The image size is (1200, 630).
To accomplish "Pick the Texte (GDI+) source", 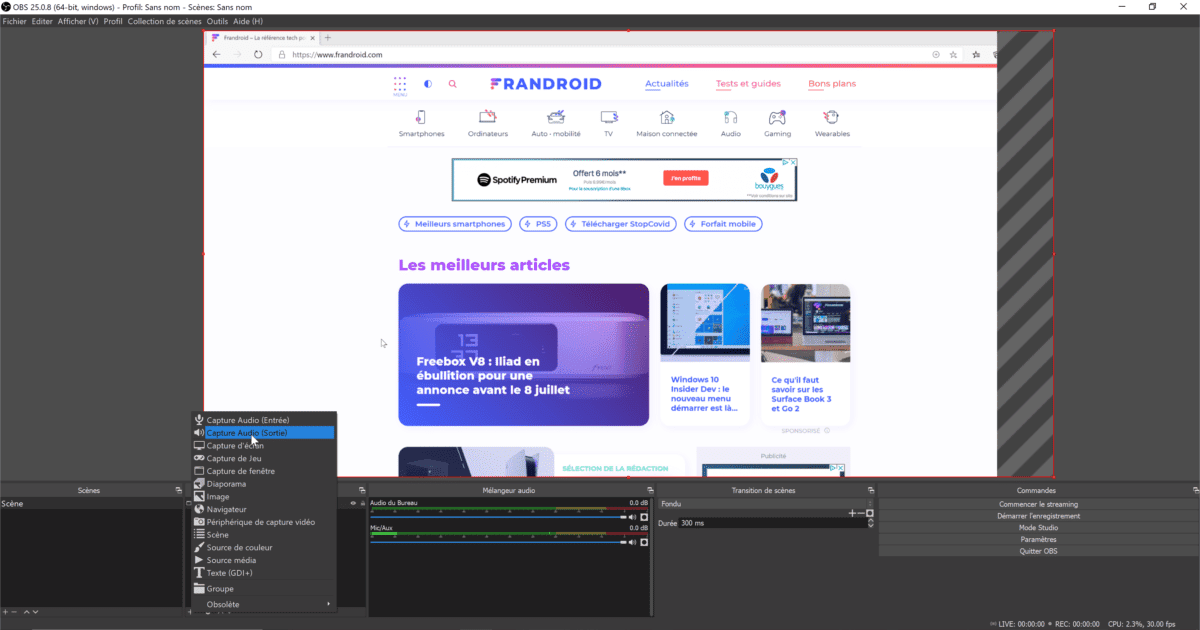I will (x=229, y=573).
